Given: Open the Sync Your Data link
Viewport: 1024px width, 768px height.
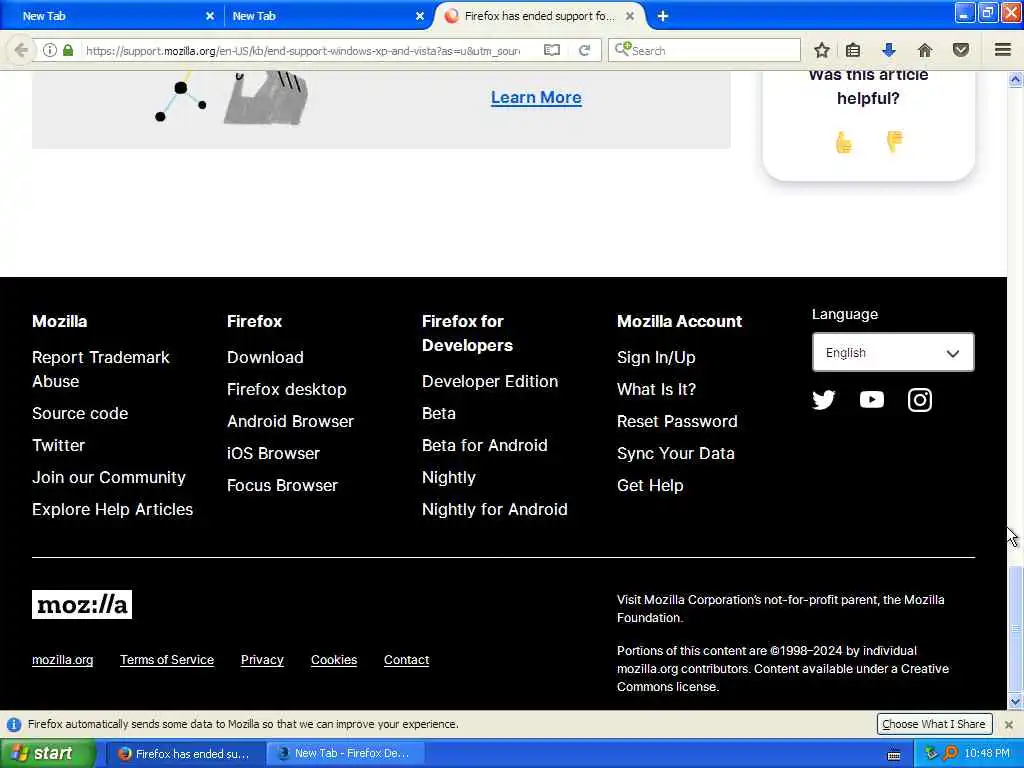Looking at the screenshot, I should pos(676,453).
